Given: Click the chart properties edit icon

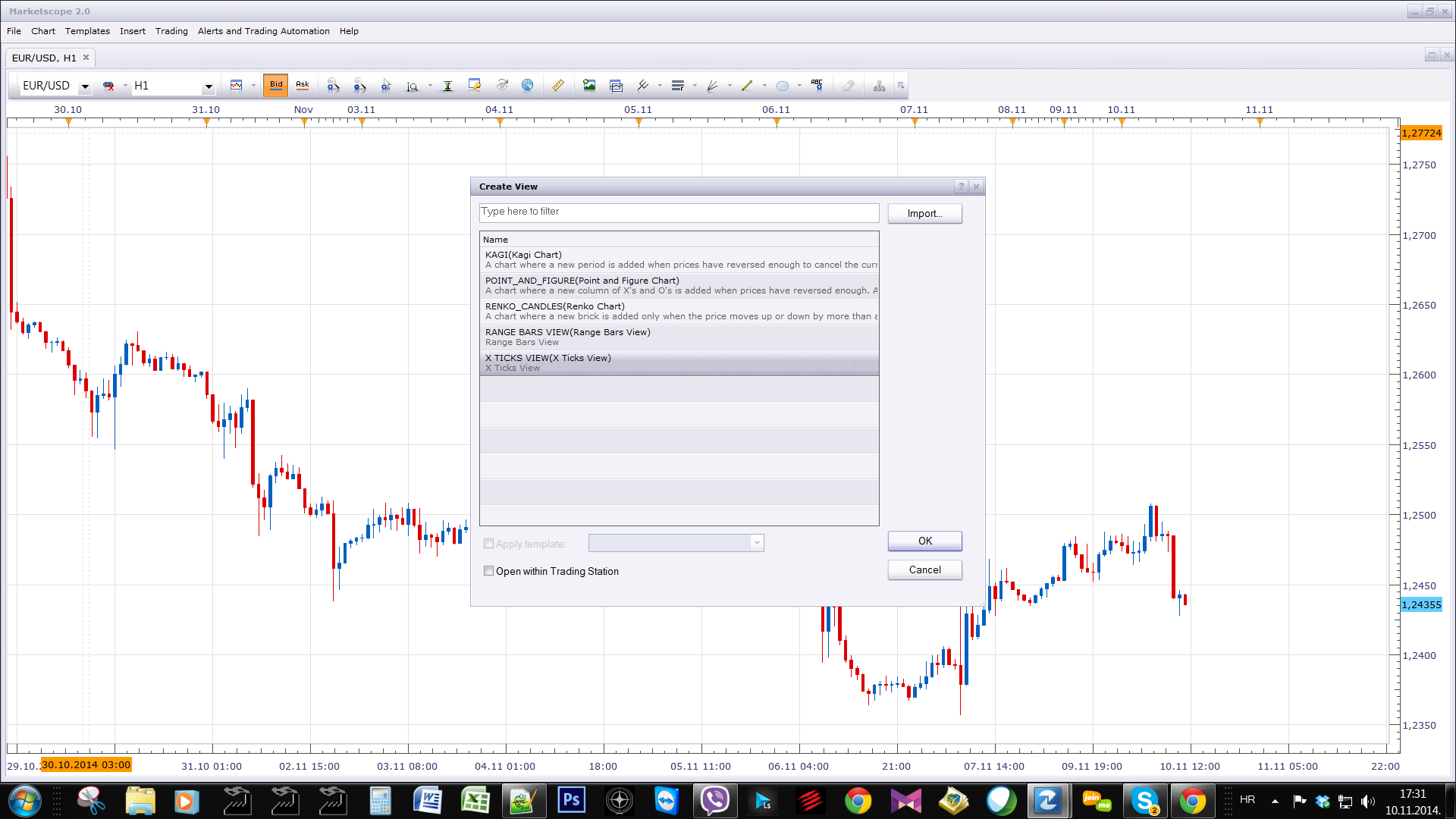Looking at the screenshot, I should click(x=475, y=86).
